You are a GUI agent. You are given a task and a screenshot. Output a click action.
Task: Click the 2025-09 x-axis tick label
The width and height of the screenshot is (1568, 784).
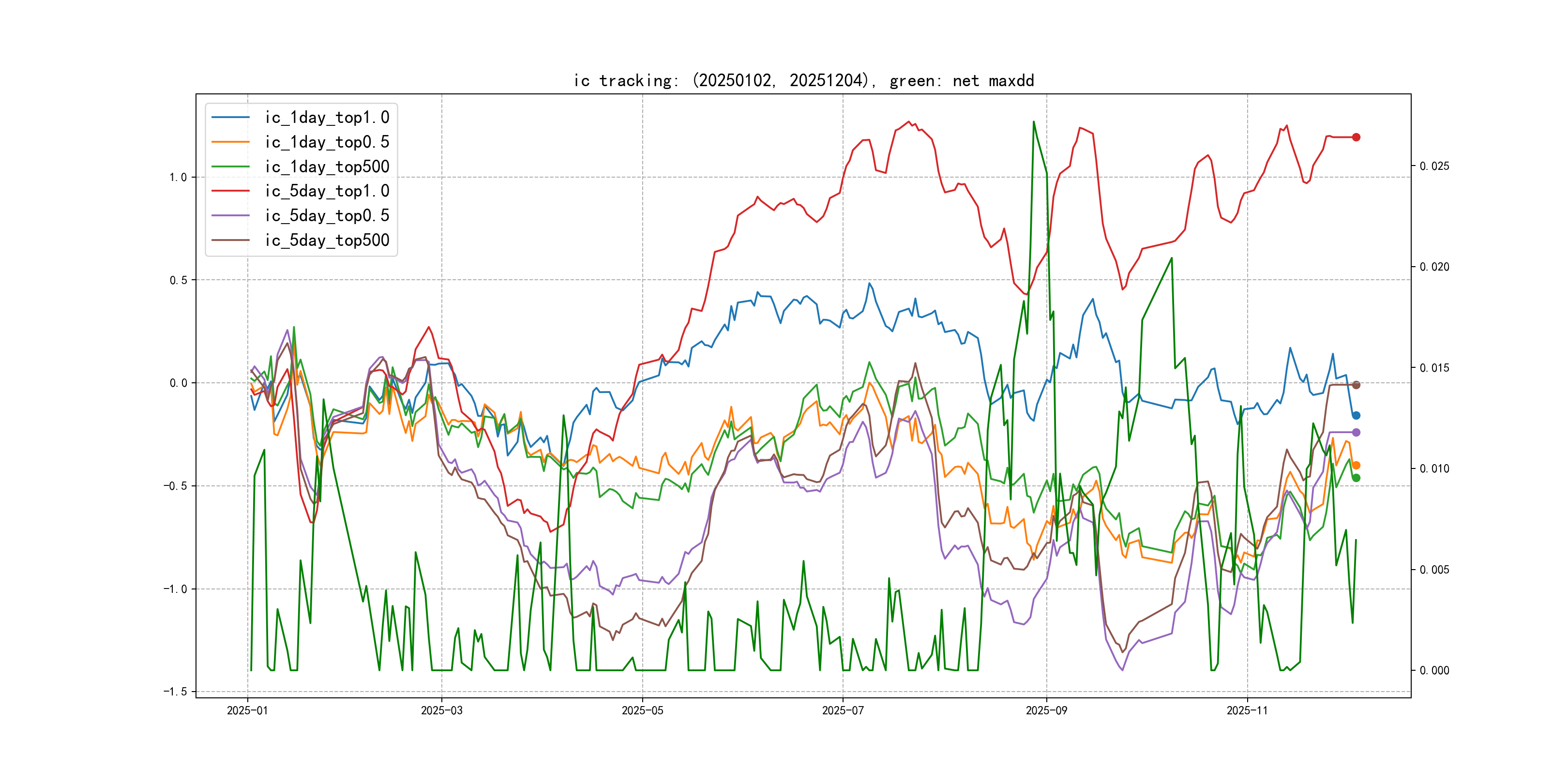[x=1046, y=710]
